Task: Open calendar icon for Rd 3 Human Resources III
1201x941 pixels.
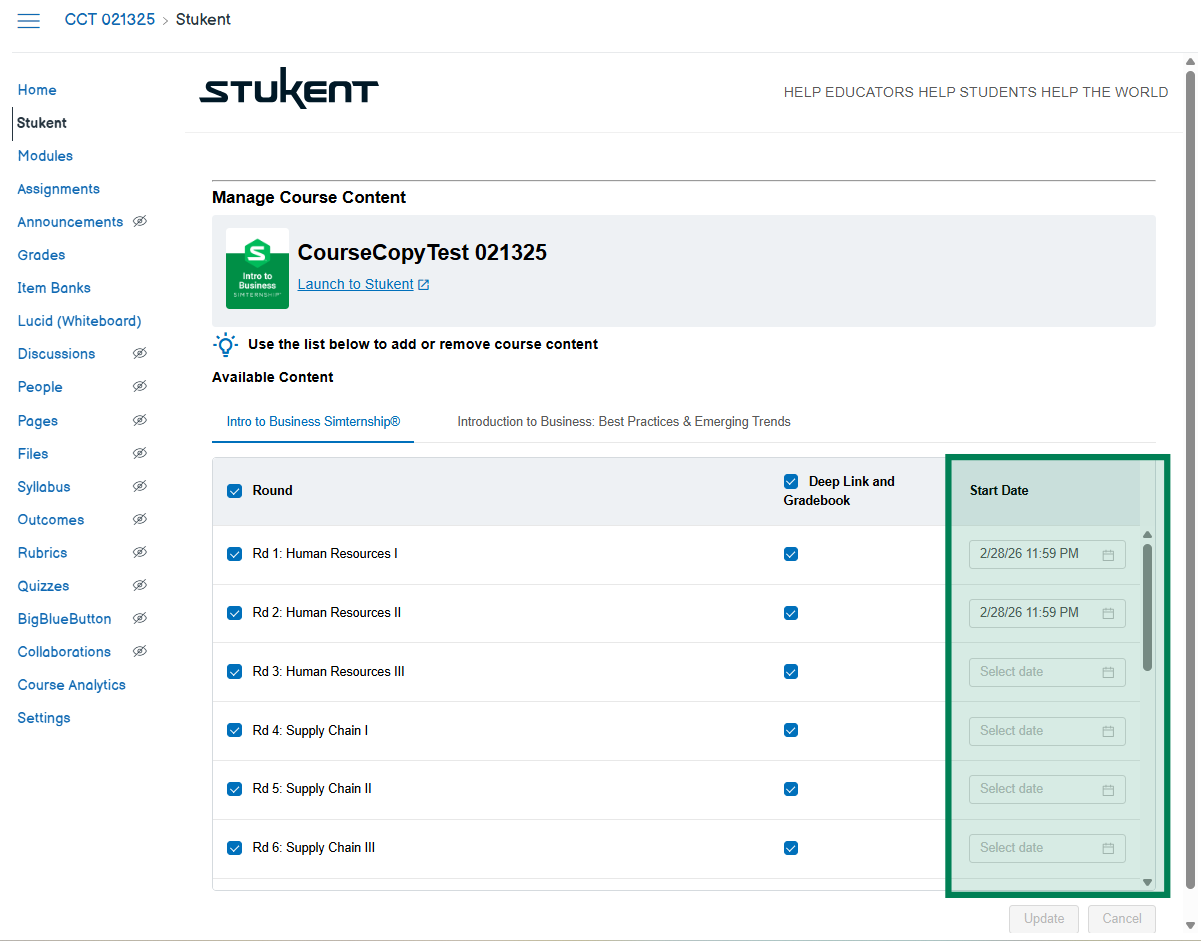Action: pyautogui.click(x=1107, y=673)
